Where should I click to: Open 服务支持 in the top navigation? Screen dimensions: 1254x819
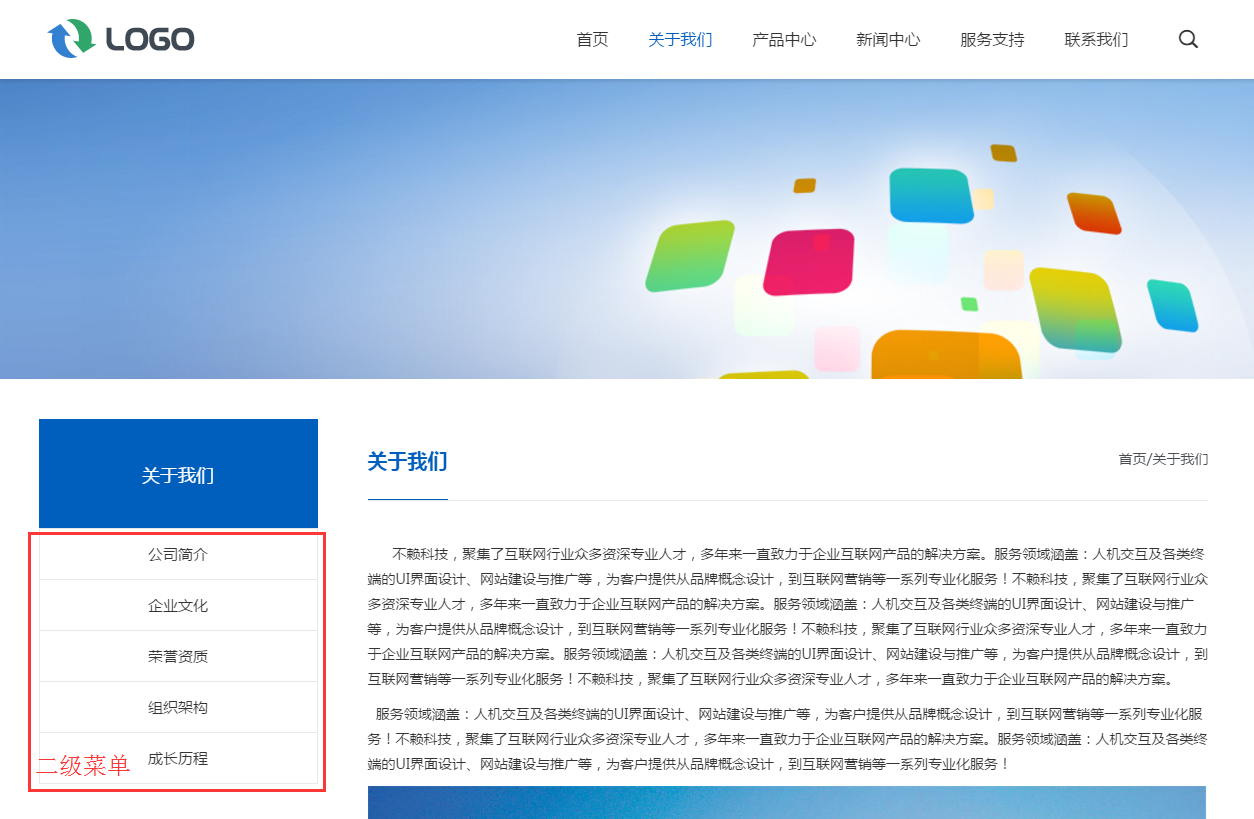click(992, 40)
